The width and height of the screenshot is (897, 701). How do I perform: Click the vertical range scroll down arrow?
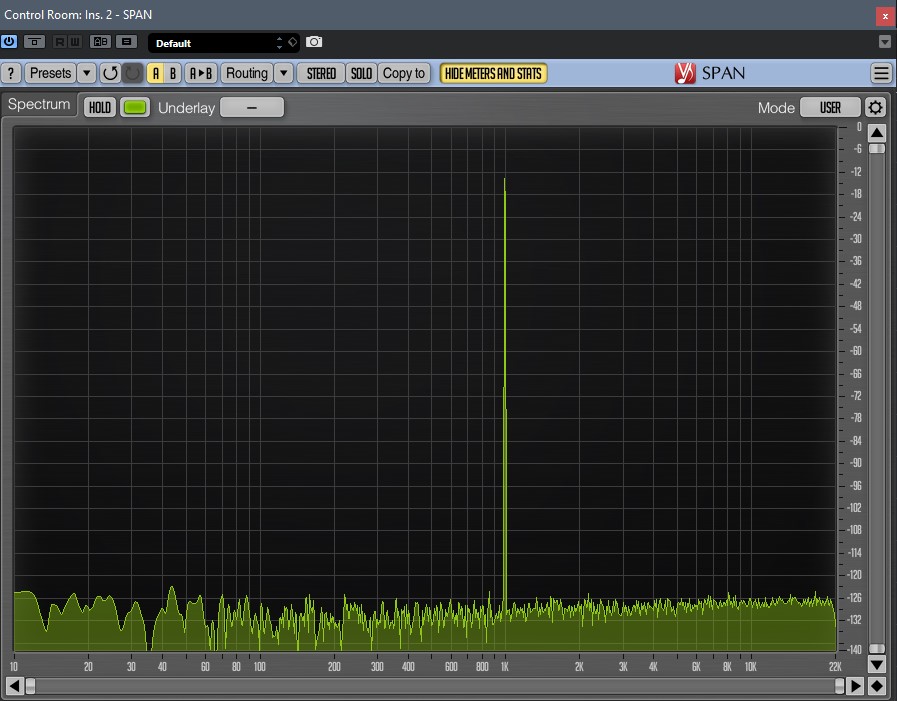(877, 664)
